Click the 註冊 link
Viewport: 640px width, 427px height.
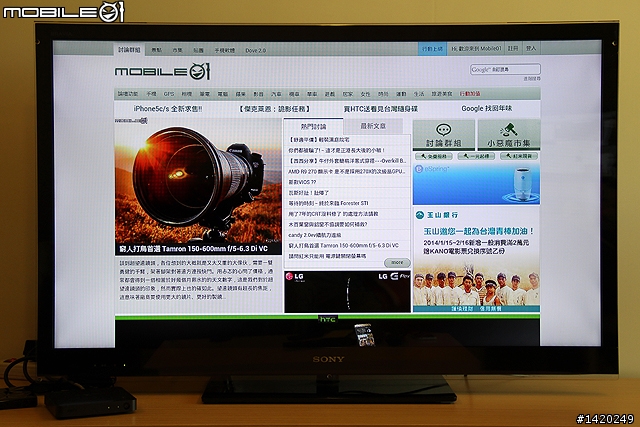[513, 48]
